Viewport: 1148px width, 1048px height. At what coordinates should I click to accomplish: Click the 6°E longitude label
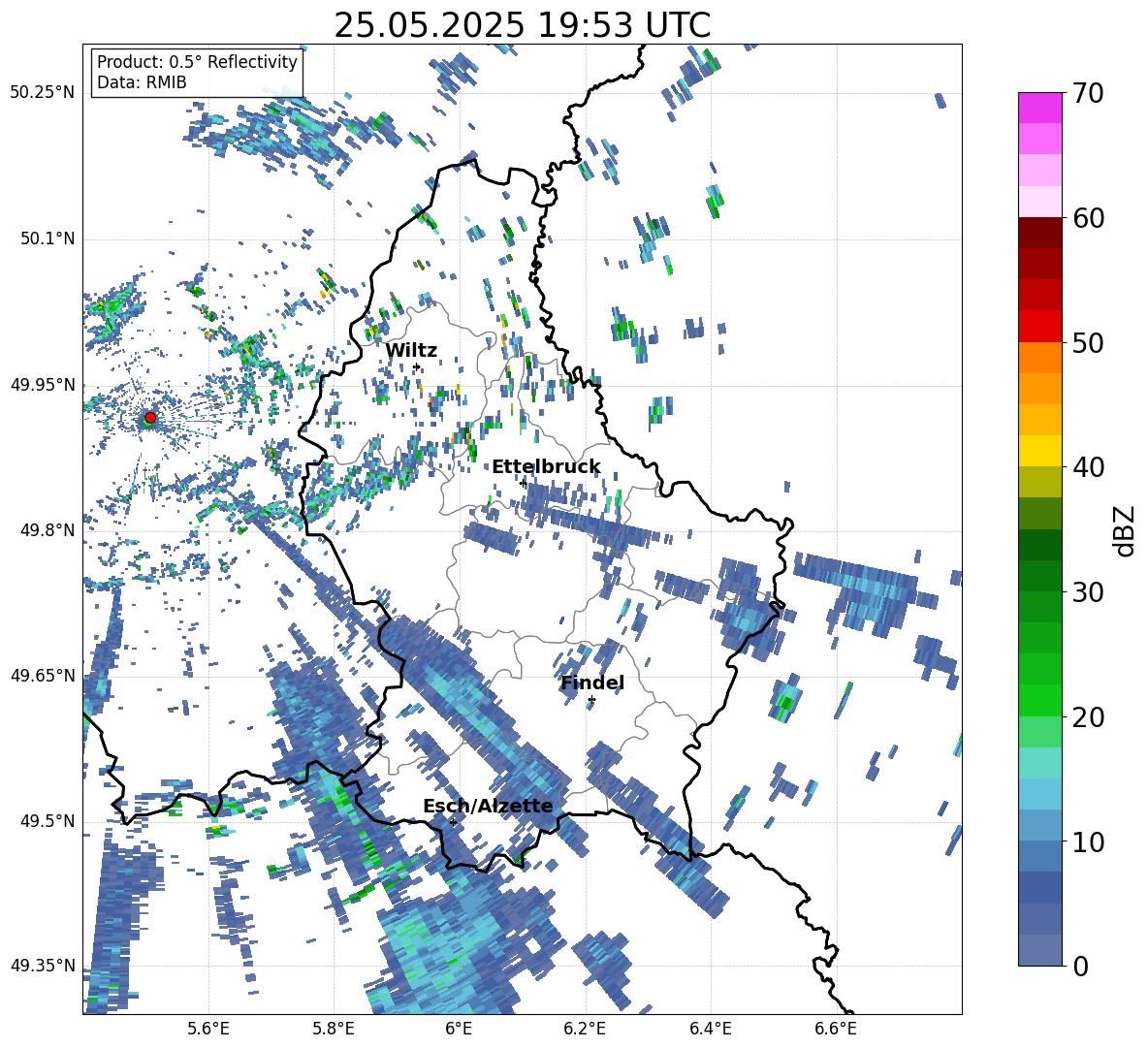pos(459,1030)
